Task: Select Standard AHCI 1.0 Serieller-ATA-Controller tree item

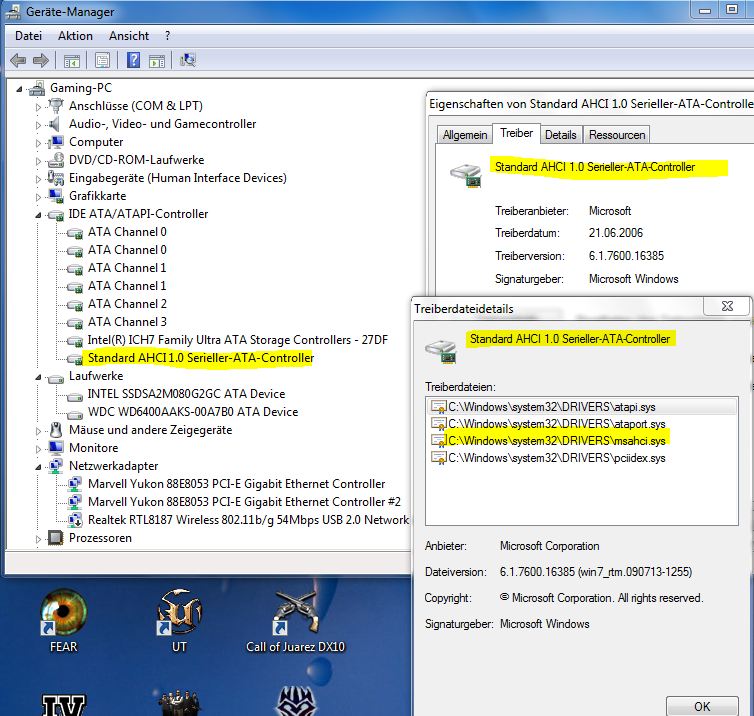Action: click(201, 358)
